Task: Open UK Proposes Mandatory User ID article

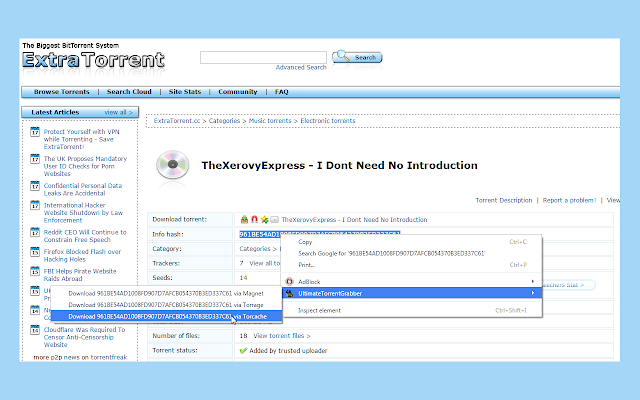Action: pyautogui.click(x=85, y=166)
